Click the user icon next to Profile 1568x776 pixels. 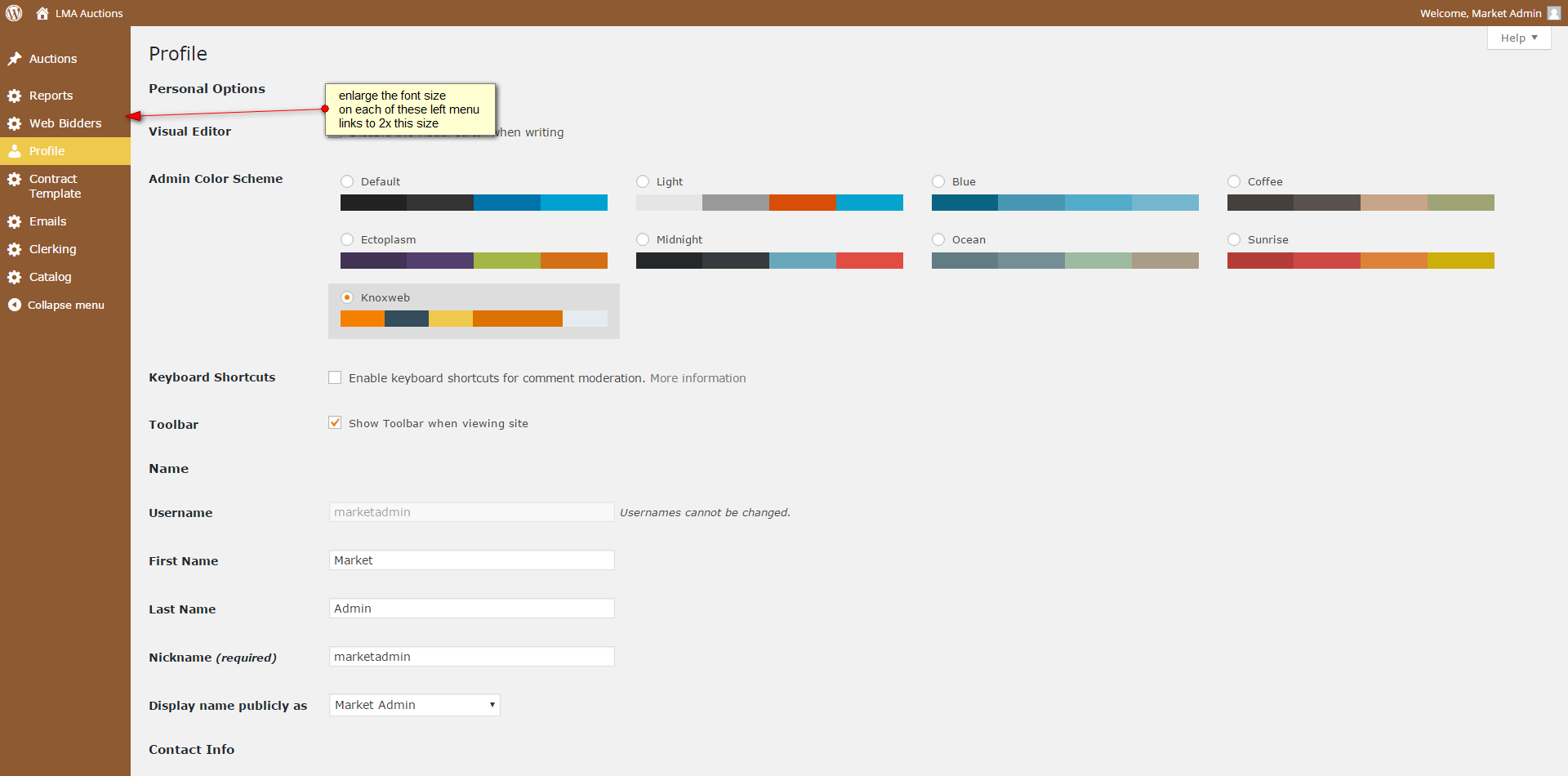point(15,151)
